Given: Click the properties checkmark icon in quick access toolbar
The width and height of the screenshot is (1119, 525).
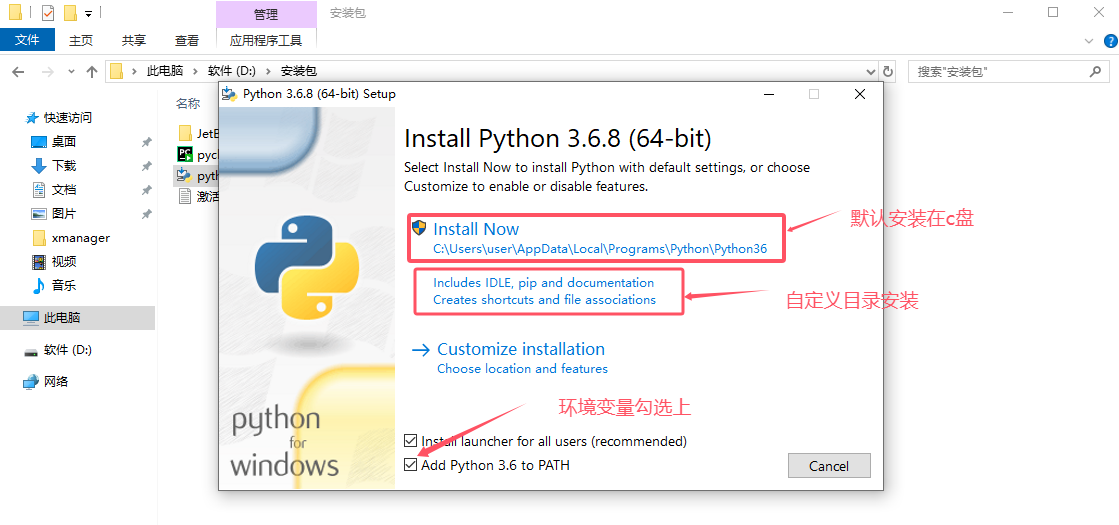Looking at the screenshot, I should pos(47,13).
